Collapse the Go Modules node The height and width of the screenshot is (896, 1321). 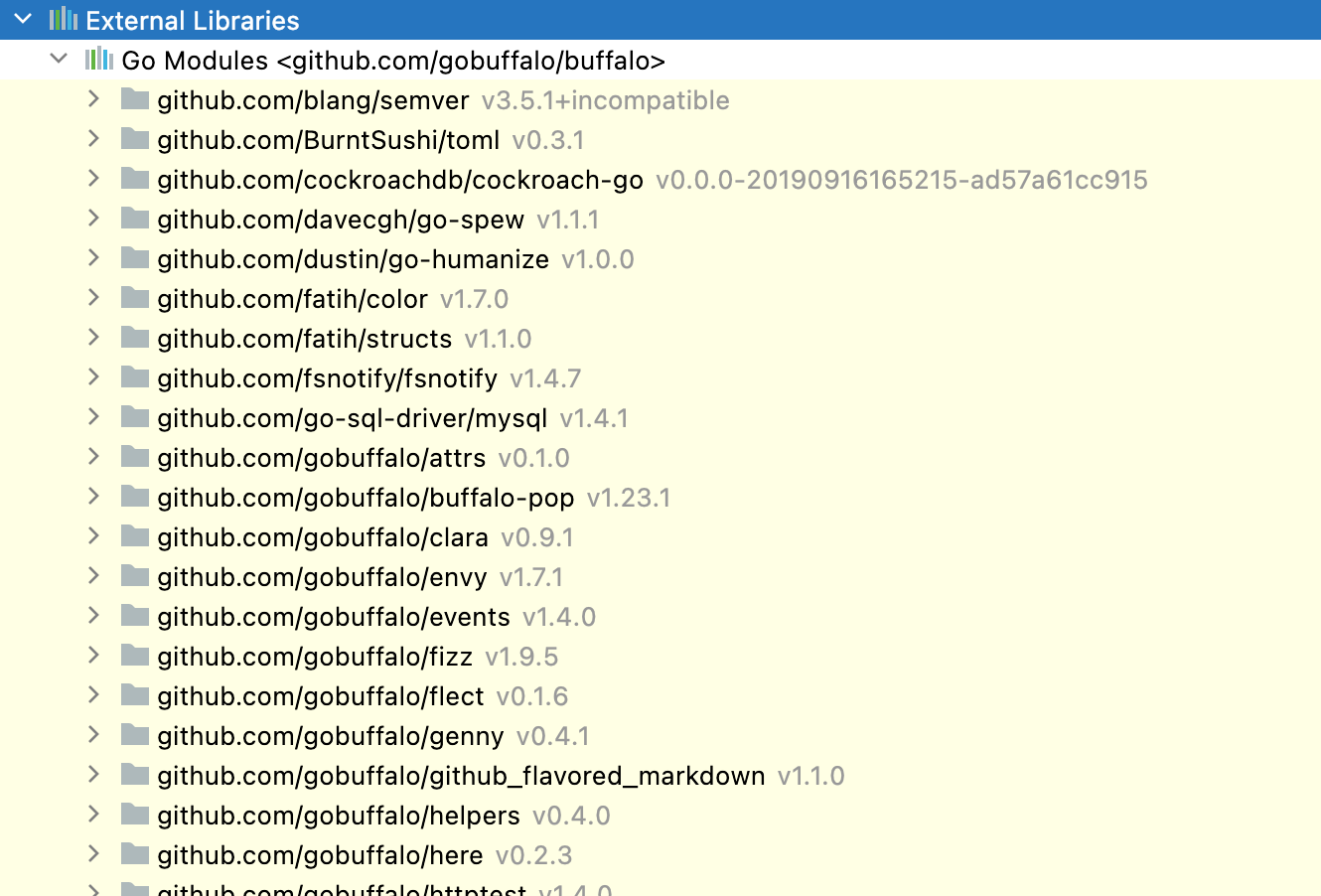[59, 60]
